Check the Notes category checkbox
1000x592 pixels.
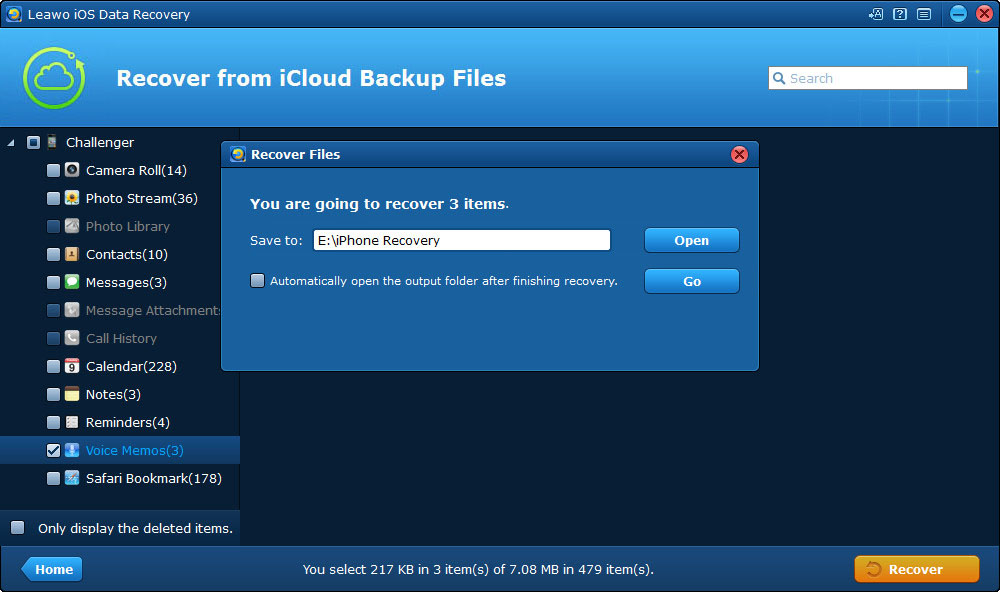(53, 394)
